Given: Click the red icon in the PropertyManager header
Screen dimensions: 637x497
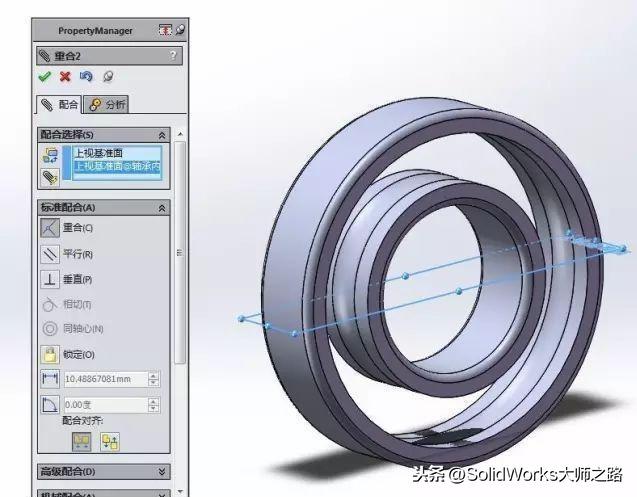Looking at the screenshot, I should point(165,30).
